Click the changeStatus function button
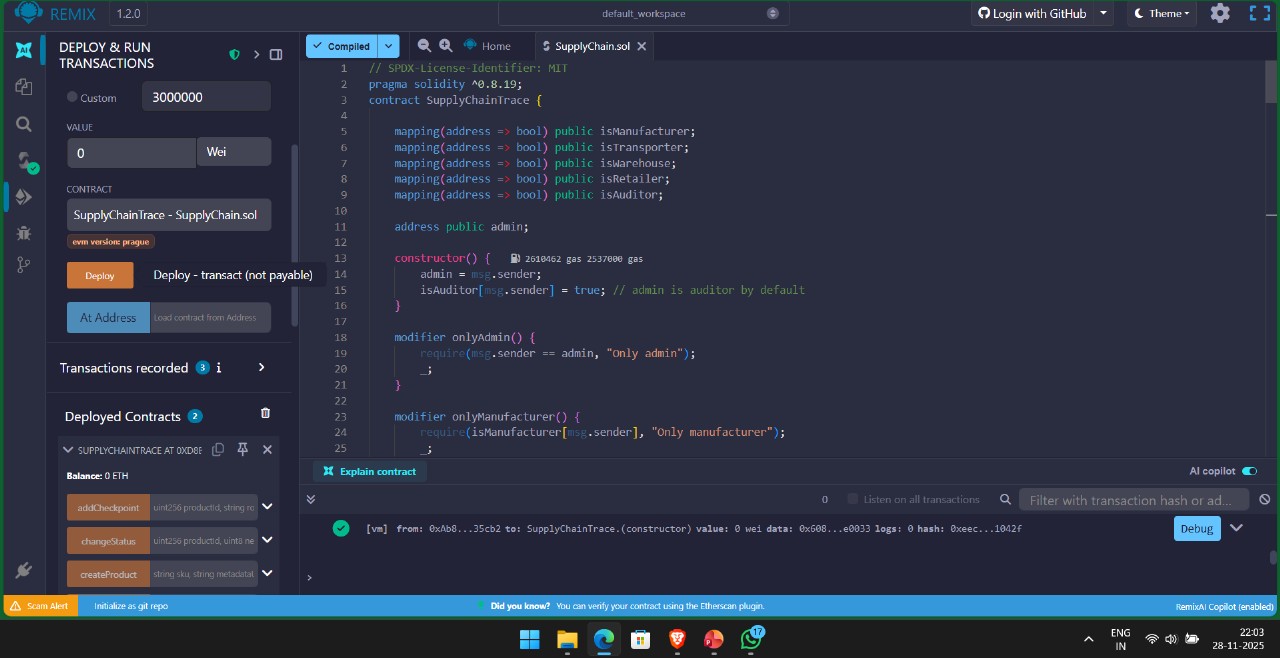Viewport: 1280px width, 658px height. [x=108, y=541]
